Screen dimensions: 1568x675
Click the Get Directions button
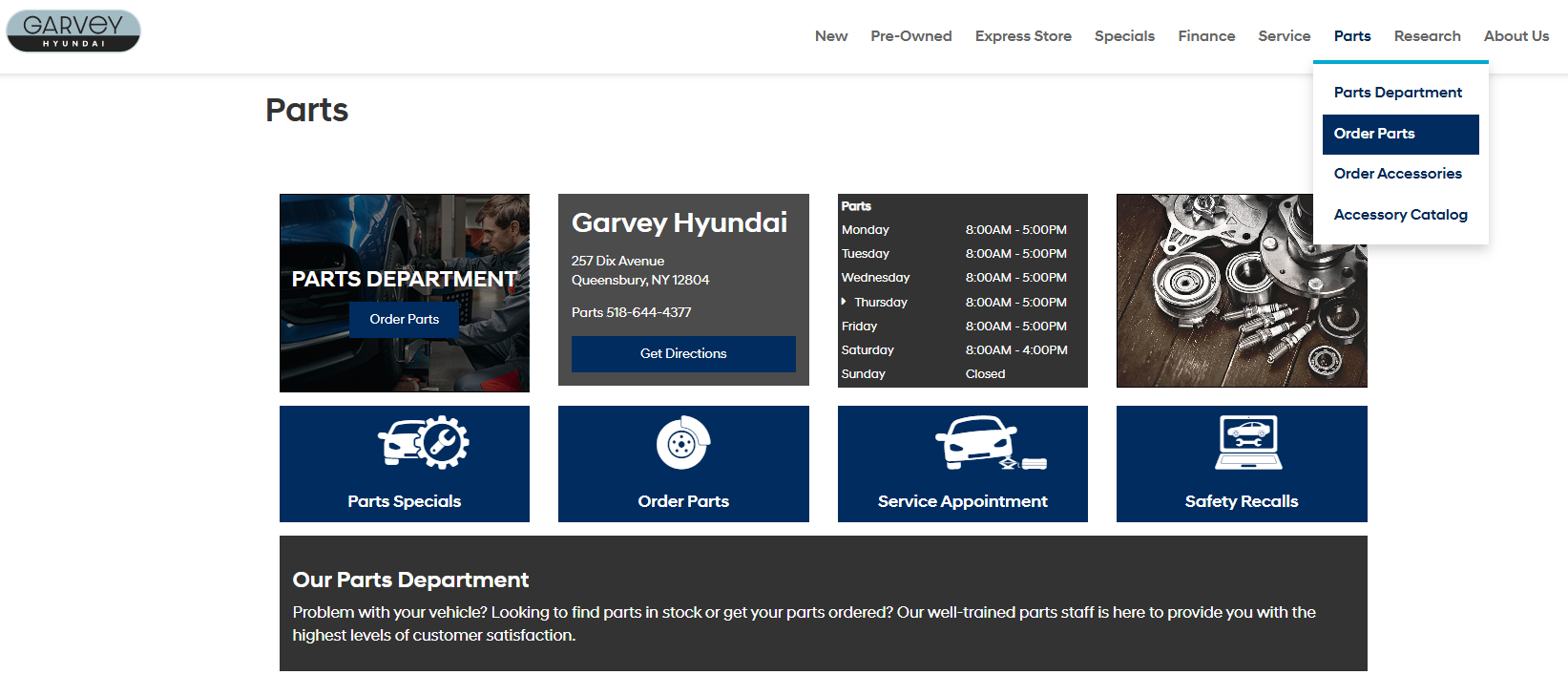point(683,353)
